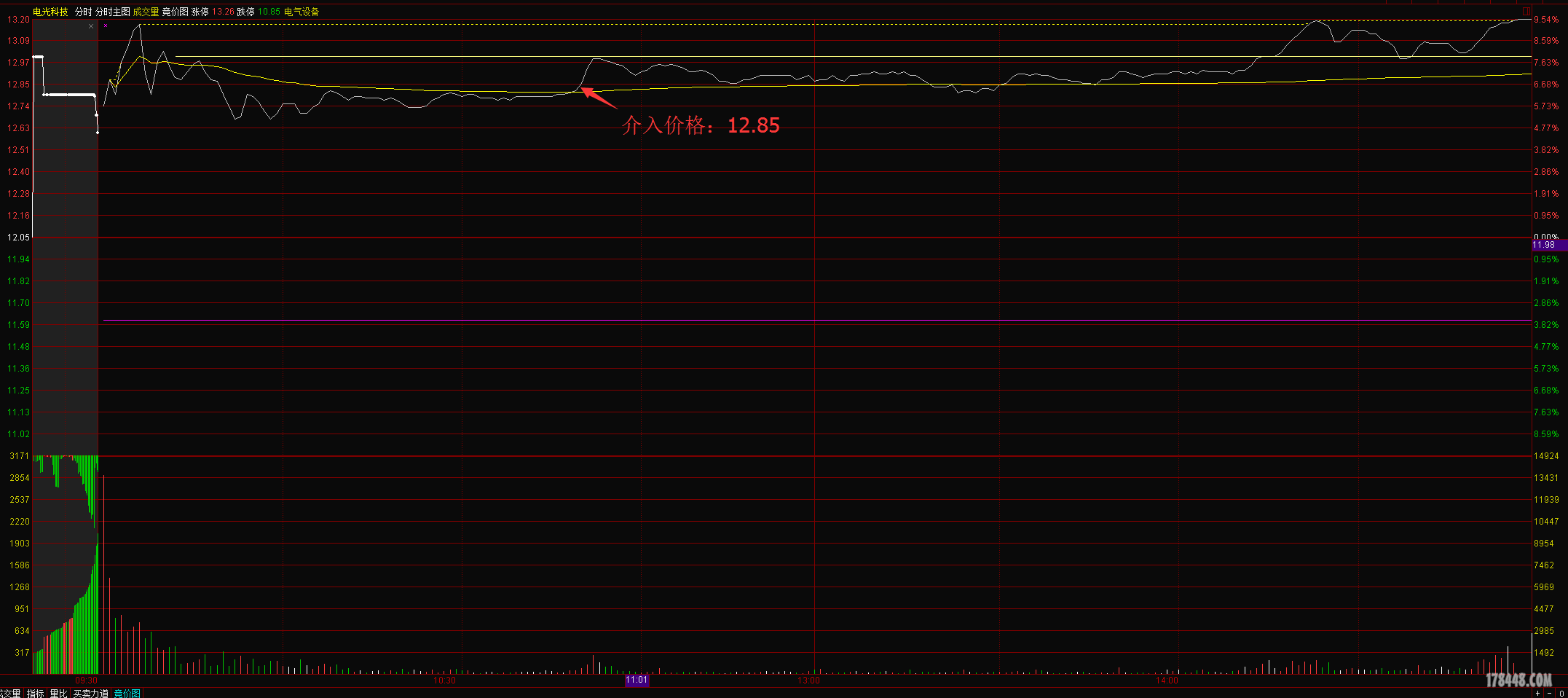The height and width of the screenshot is (698, 1568).
Task: Click the 电光科技 stock name
Action: 50,12
